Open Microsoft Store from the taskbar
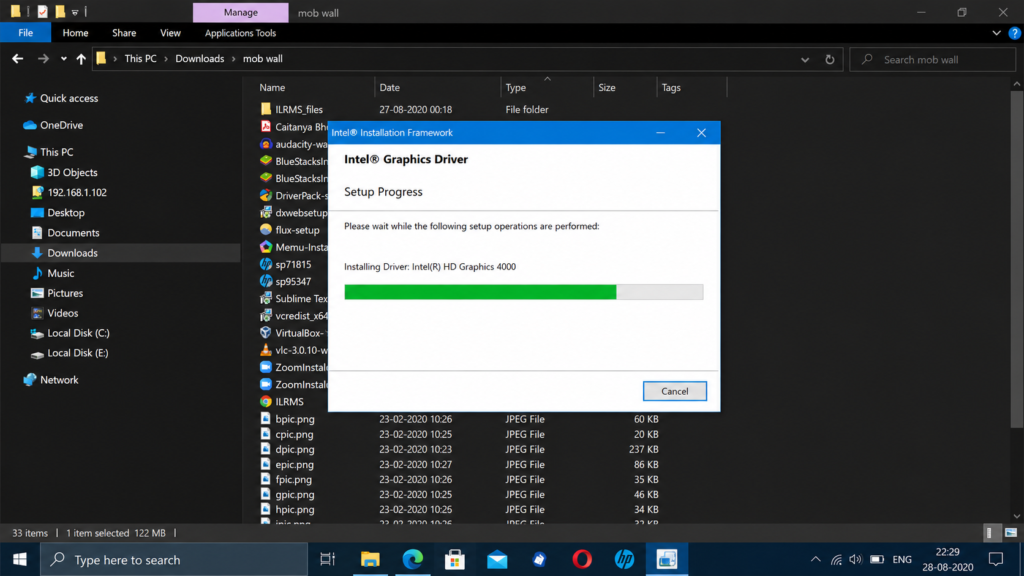Viewport: 1024px width, 576px height. click(455, 559)
